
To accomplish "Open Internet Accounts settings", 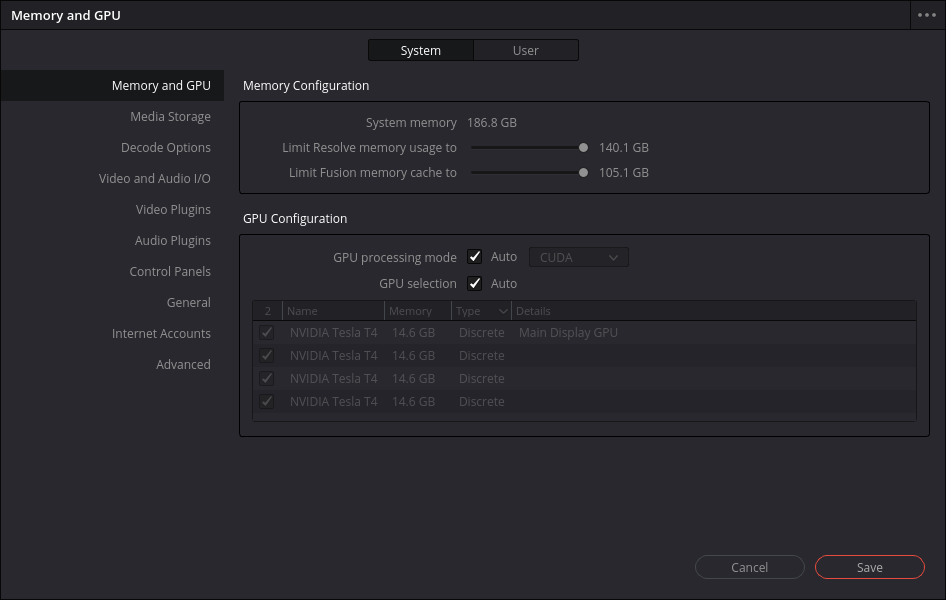I will coord(161,333).
